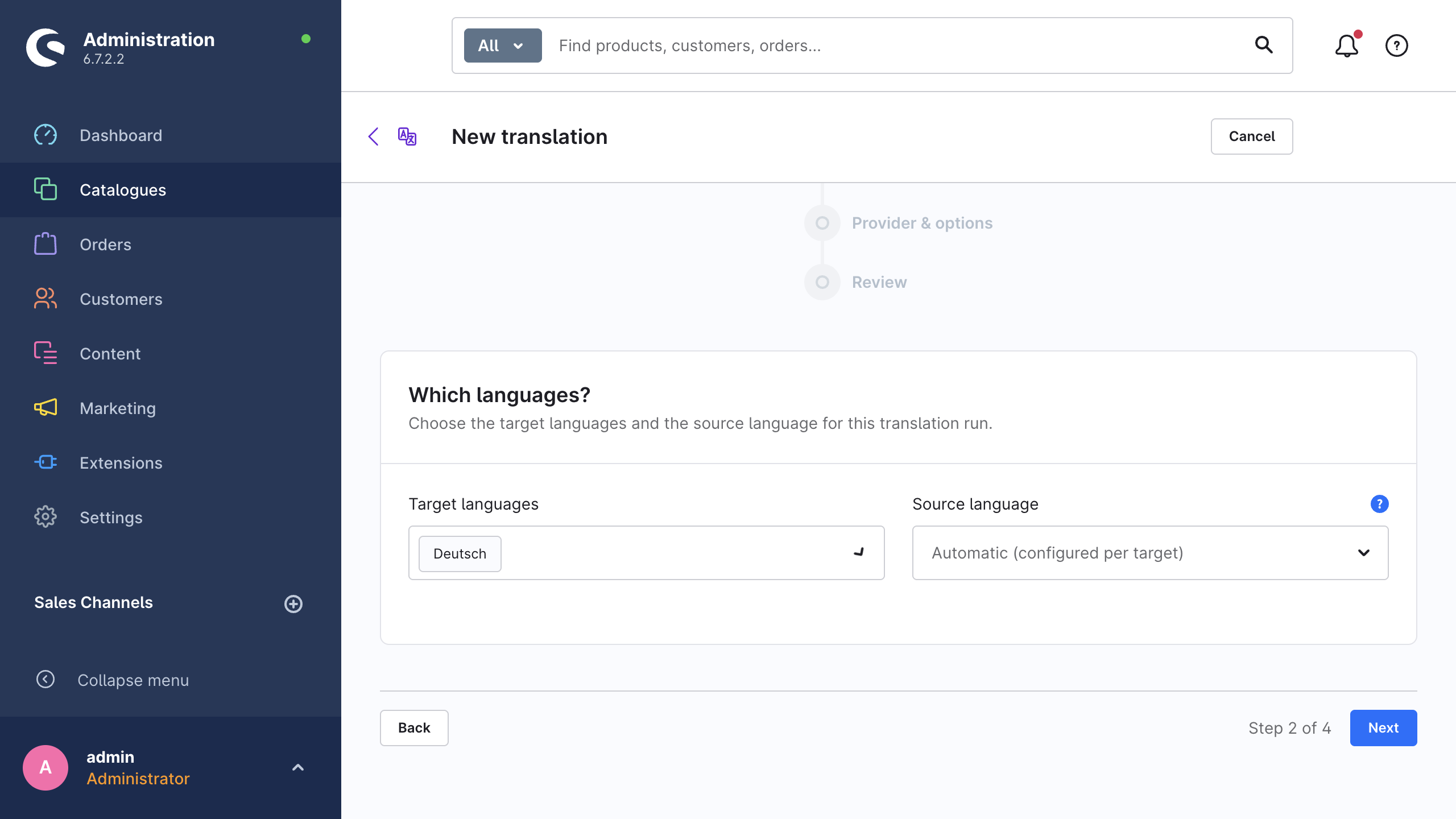Click the Extensions plug icon
The width and height of the screenshot is (1456, 819).
[45, 462]
